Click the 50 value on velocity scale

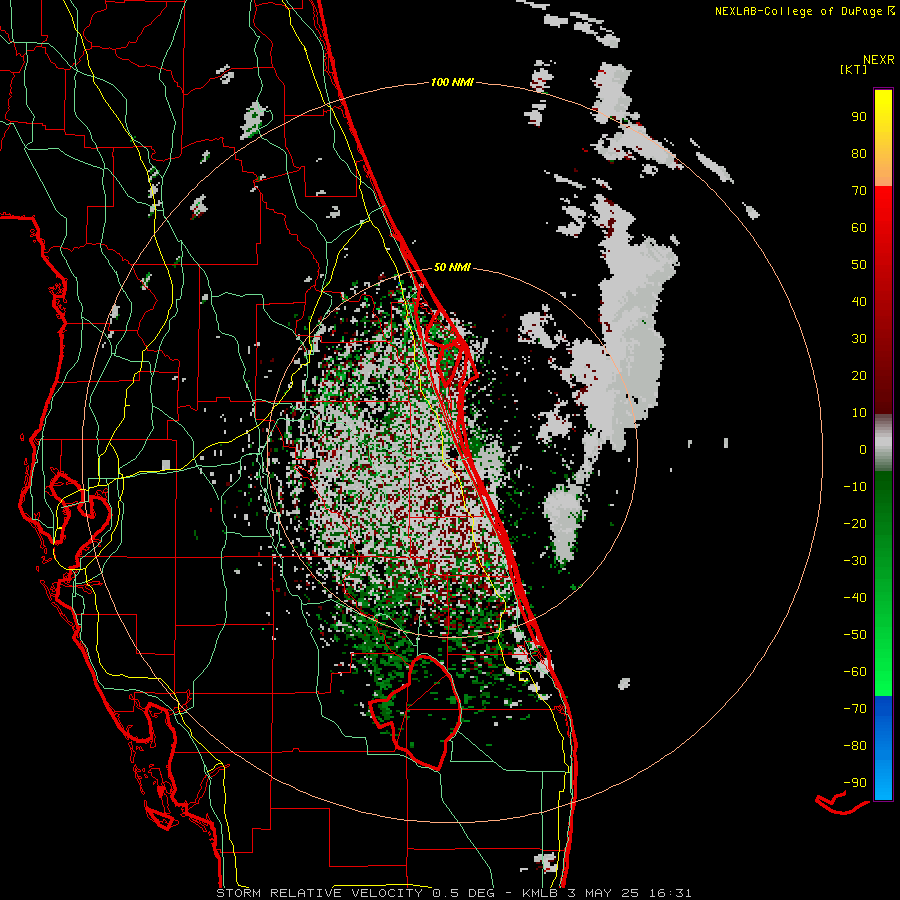coord(859,265)
